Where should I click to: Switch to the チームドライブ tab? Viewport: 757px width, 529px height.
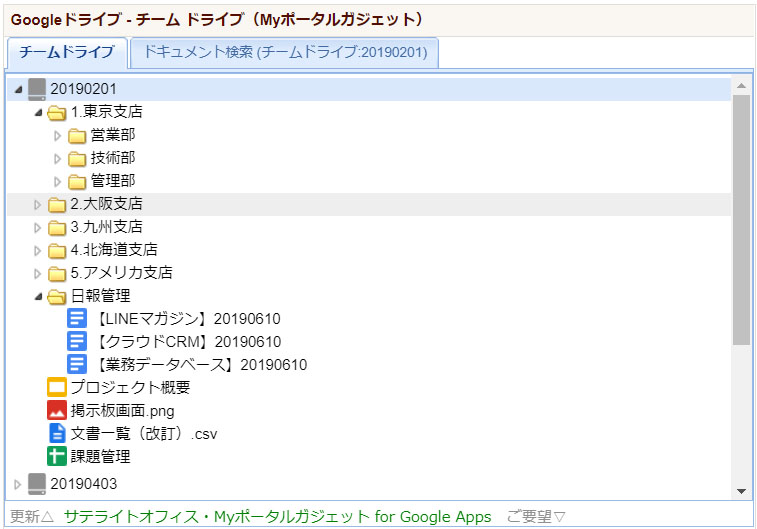pos(67,52)
